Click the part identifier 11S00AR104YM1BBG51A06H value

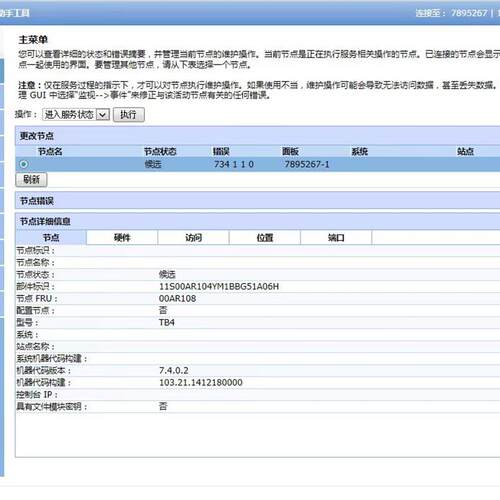pos(219,287)
